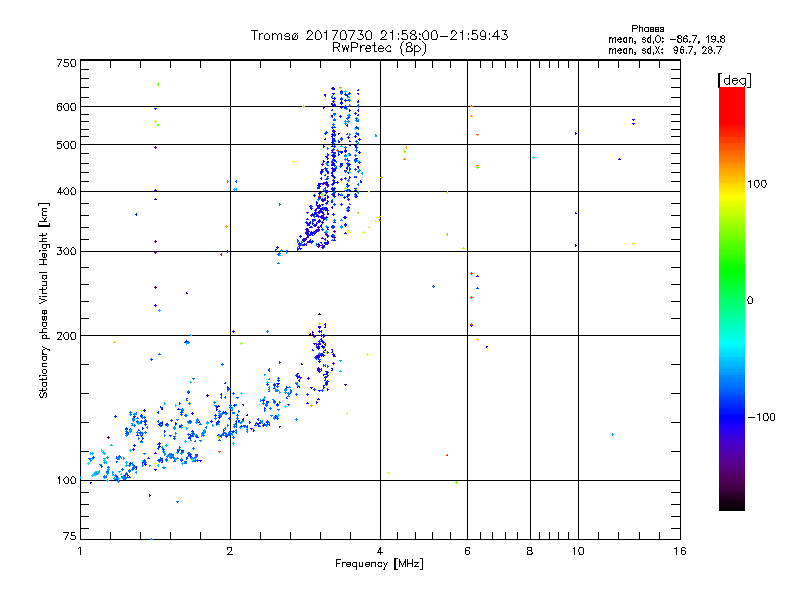The width and height of the screenshot is (800, 600).
Task: Click the plot title 'Tromsø 20170730 21:58:00-21:59:43'
Action: coord(379,35)
